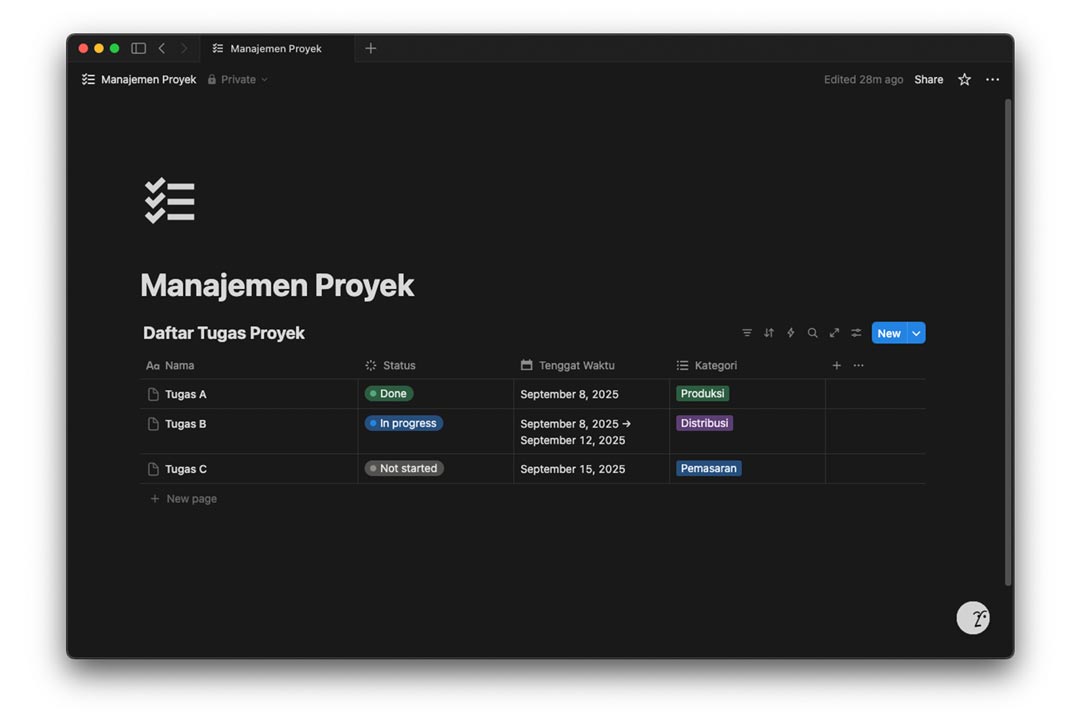This screenshot has height=720, width=1080.
Task: Open the view settings sliders icon
Action: click(856, 333)
